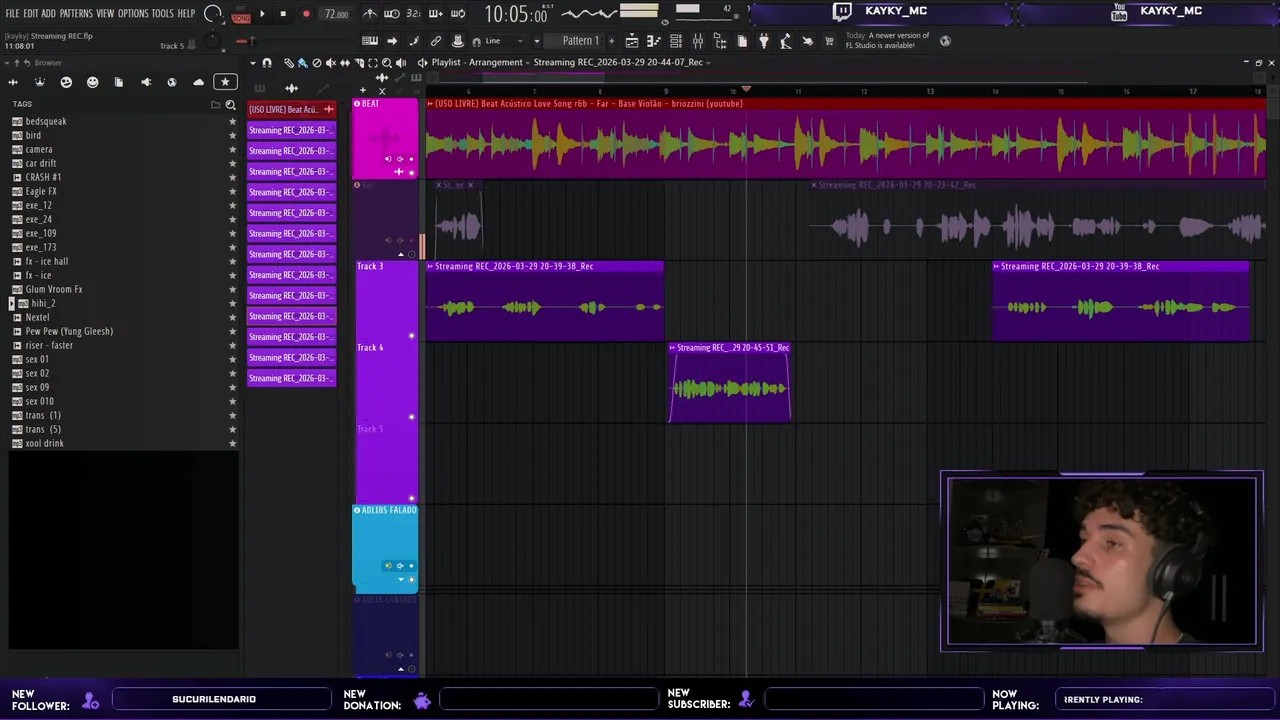This screenshot has height=720, width=1280.
Task: Toggle favorite star for car drift
Action: click(x=232, y=163)
